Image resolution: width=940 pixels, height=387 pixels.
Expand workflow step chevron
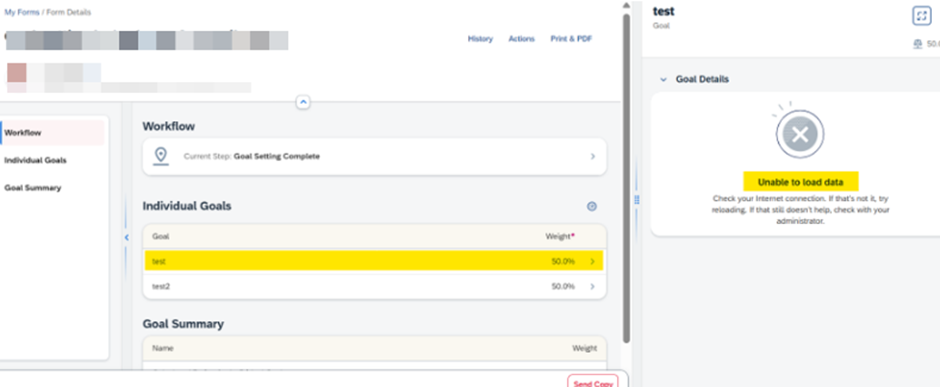coord(592,156)
